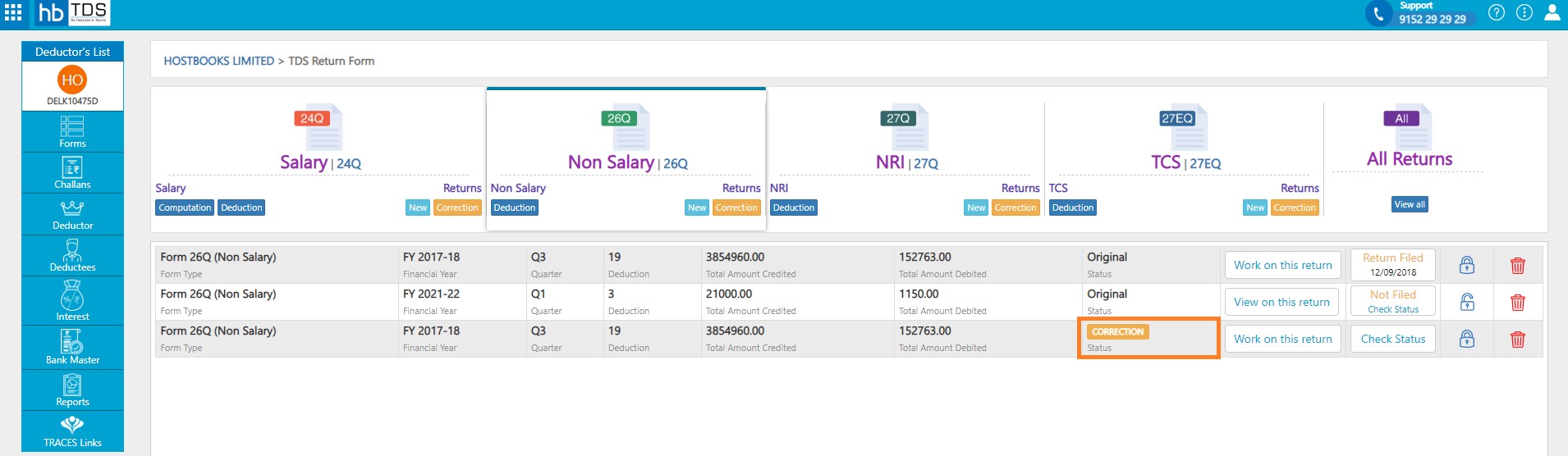
Task: Click lock icon for CORRECTION row
Action: pyautogui.click(x=1467, y=339)
